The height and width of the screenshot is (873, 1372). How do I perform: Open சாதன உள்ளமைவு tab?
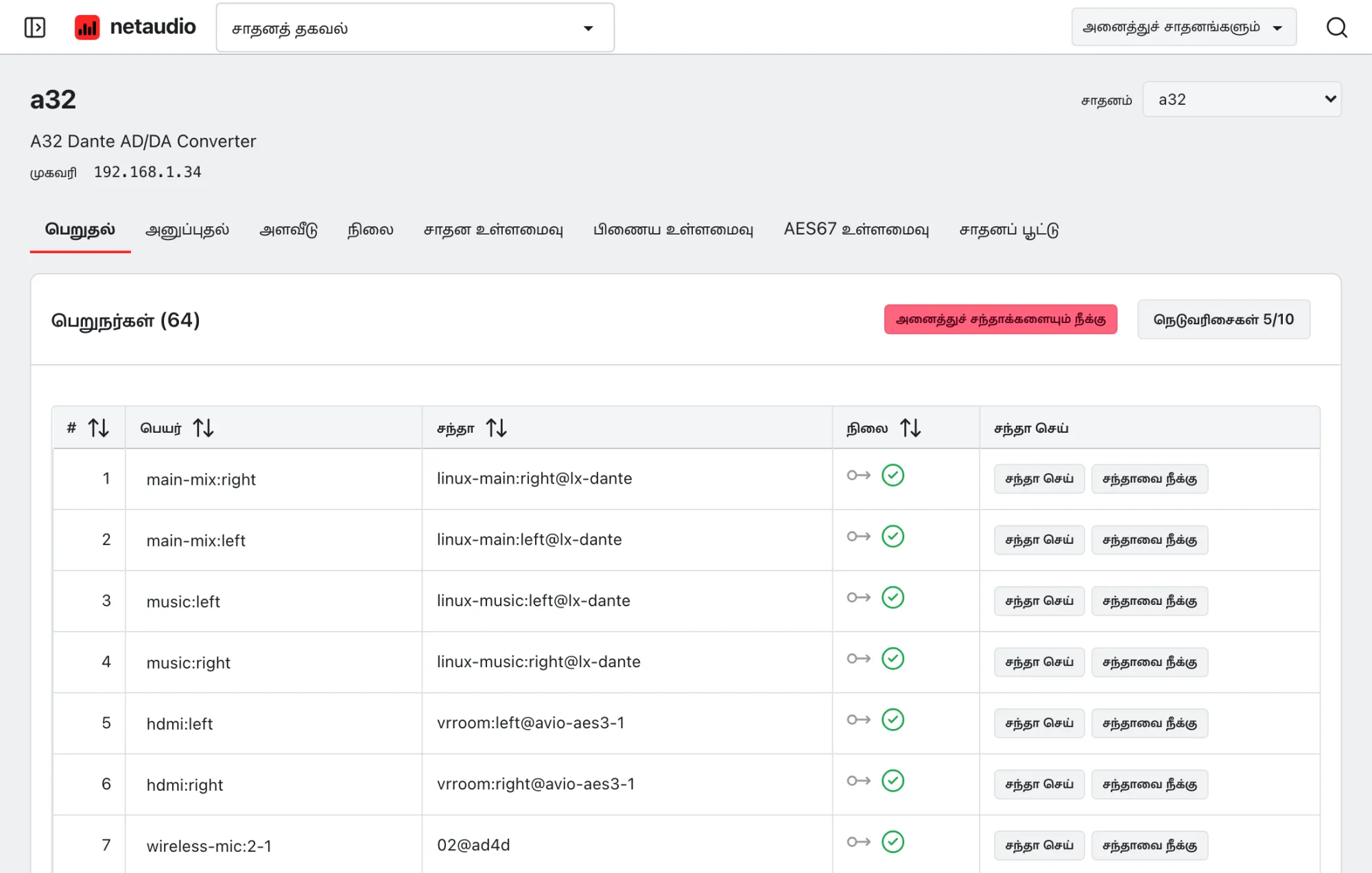[x=493, y=230]
